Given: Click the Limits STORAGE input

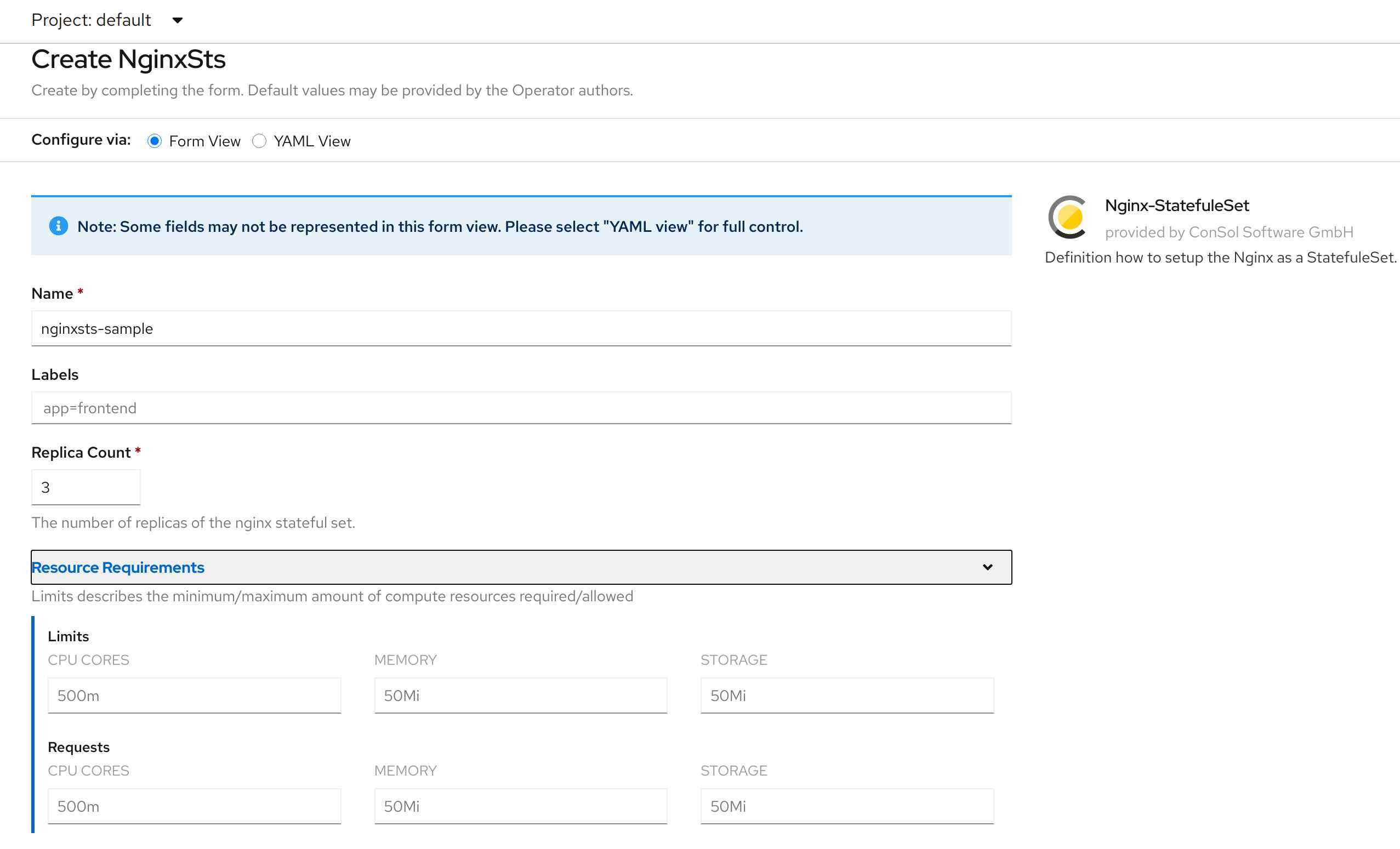Looking at the screenshot, I should point(846,695).
